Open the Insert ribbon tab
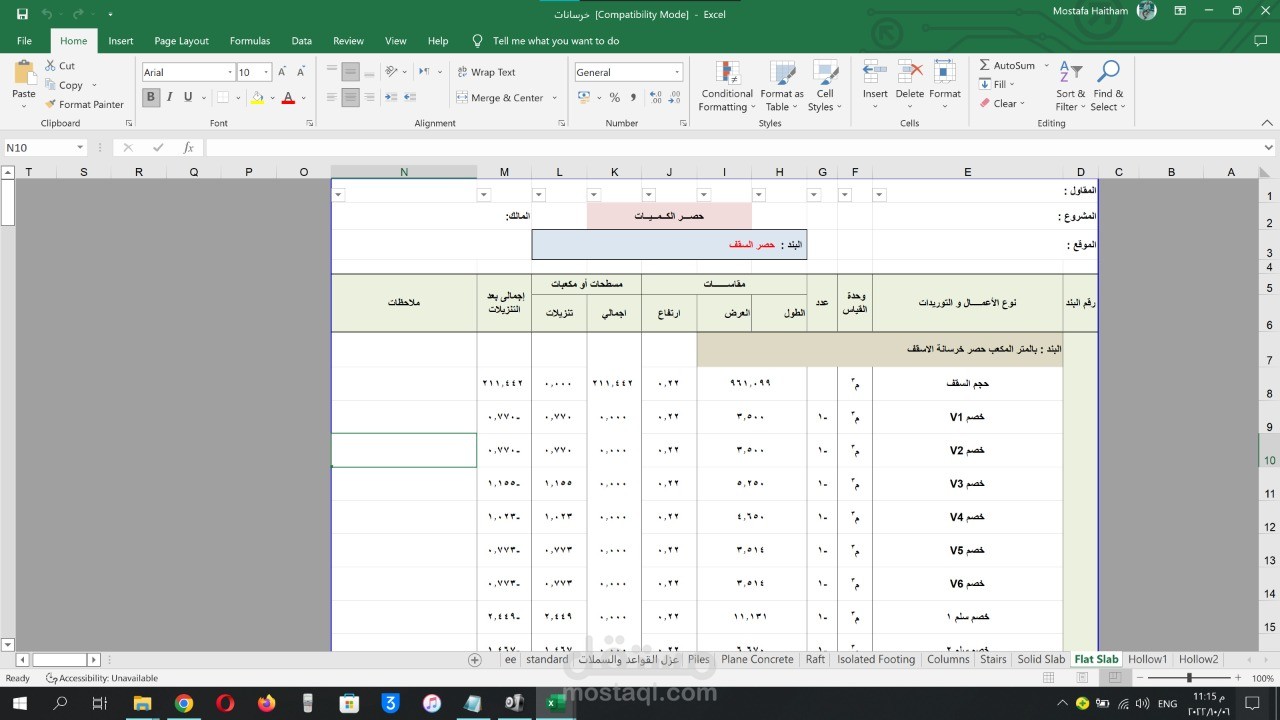Image resolution: width=1280 pixels, height=720 pixels. click(x=121, y=41)
